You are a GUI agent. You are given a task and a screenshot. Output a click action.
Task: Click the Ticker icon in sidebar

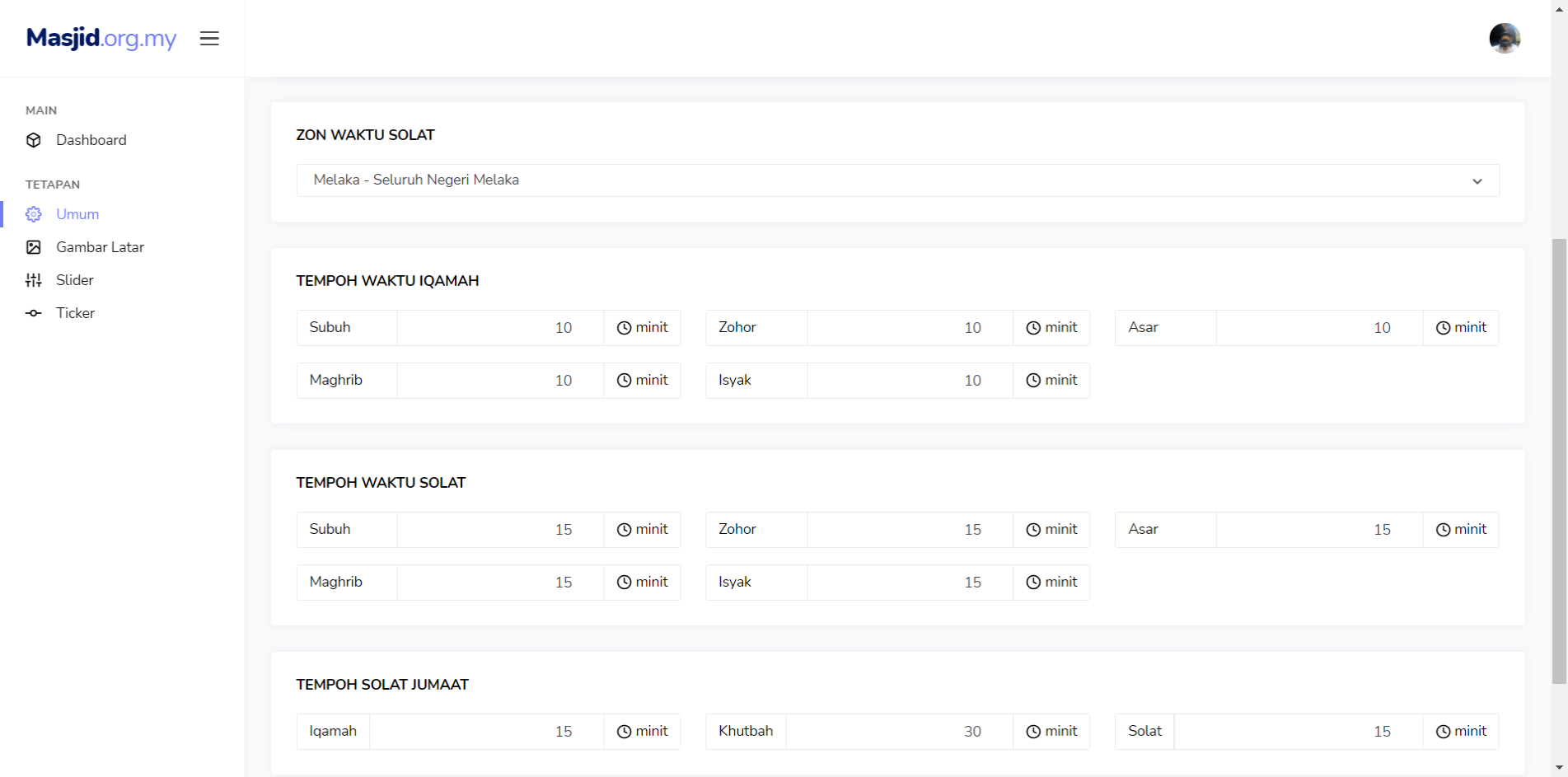pyautogui.click(x=34, y=313)
